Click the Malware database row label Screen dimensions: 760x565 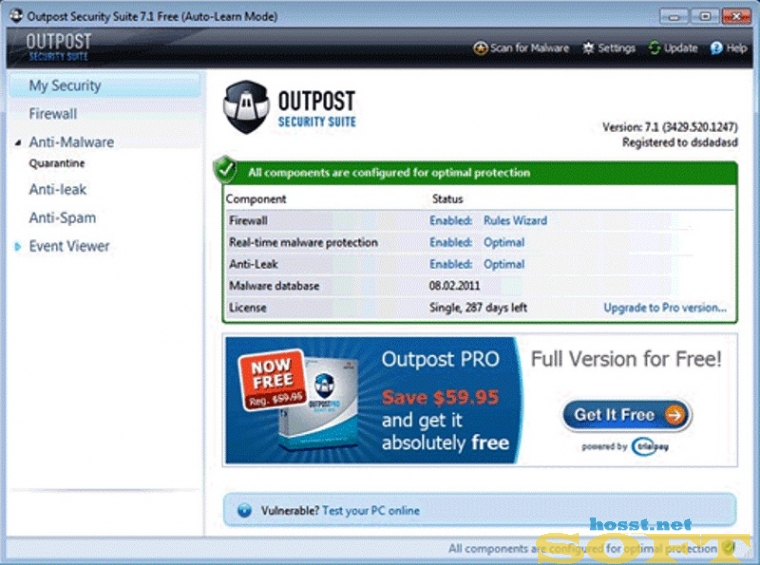[x=274, y=286]
